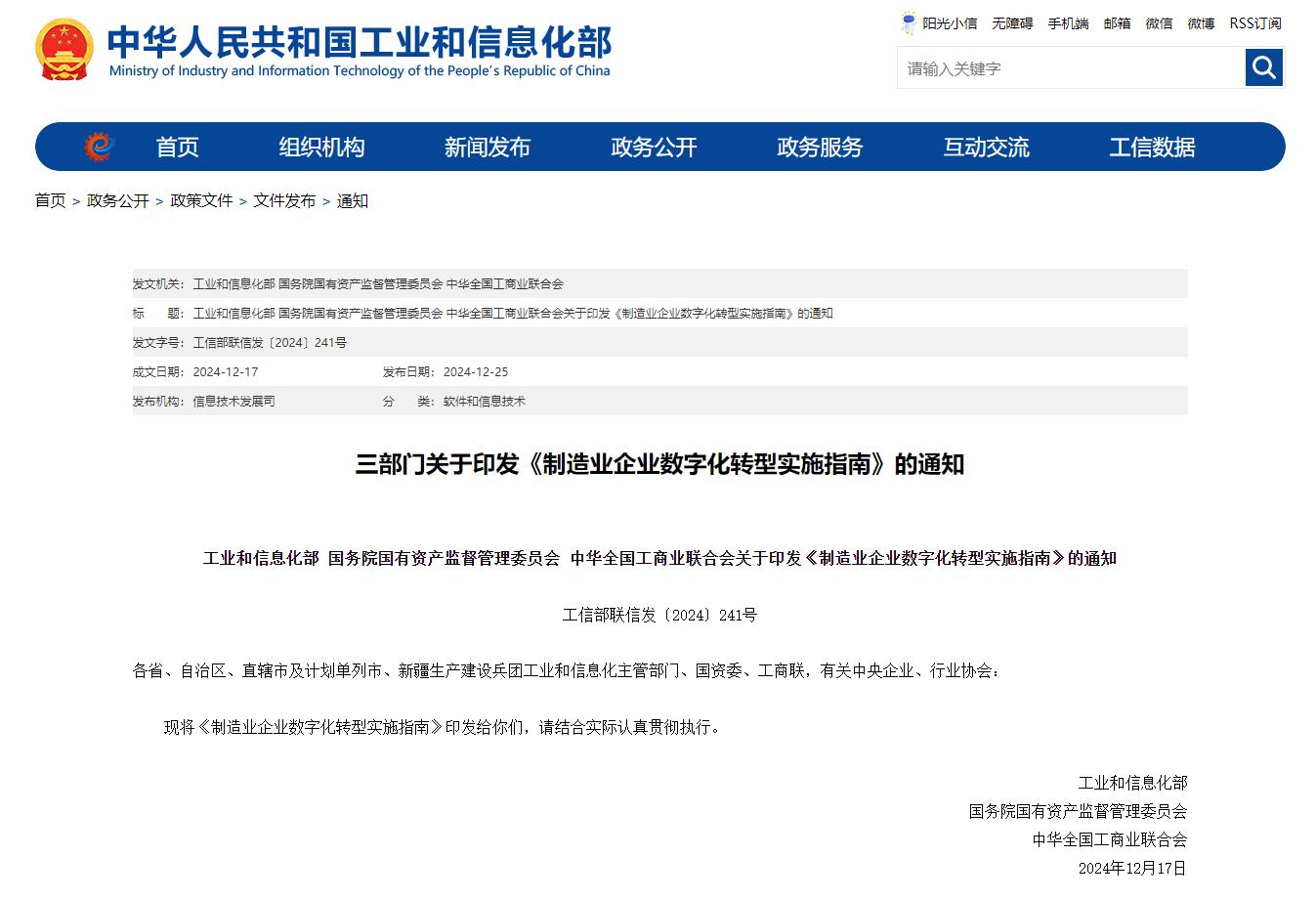Click the RSS订阅 link

(1255, 23)
